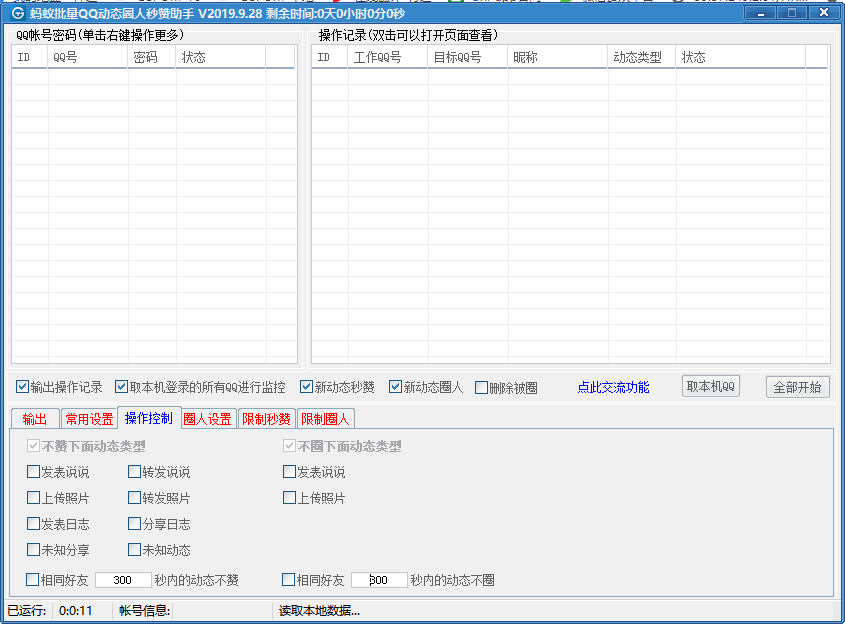This screenshot has height=624, width=845.
Task: Click the 全部开始 button
Action: pos(797,387)
